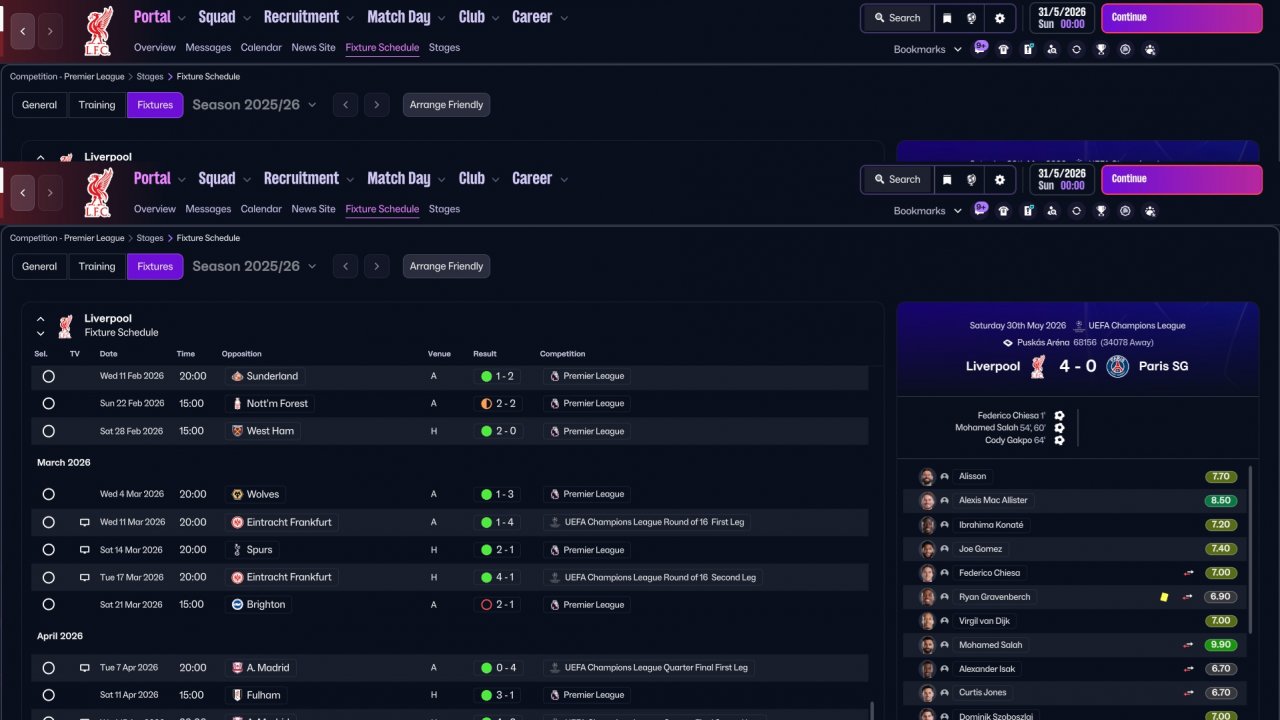1280x720 pixels.
Task: Click the shirt icon in the lower bookmarks row
Action: [1003, 211]
